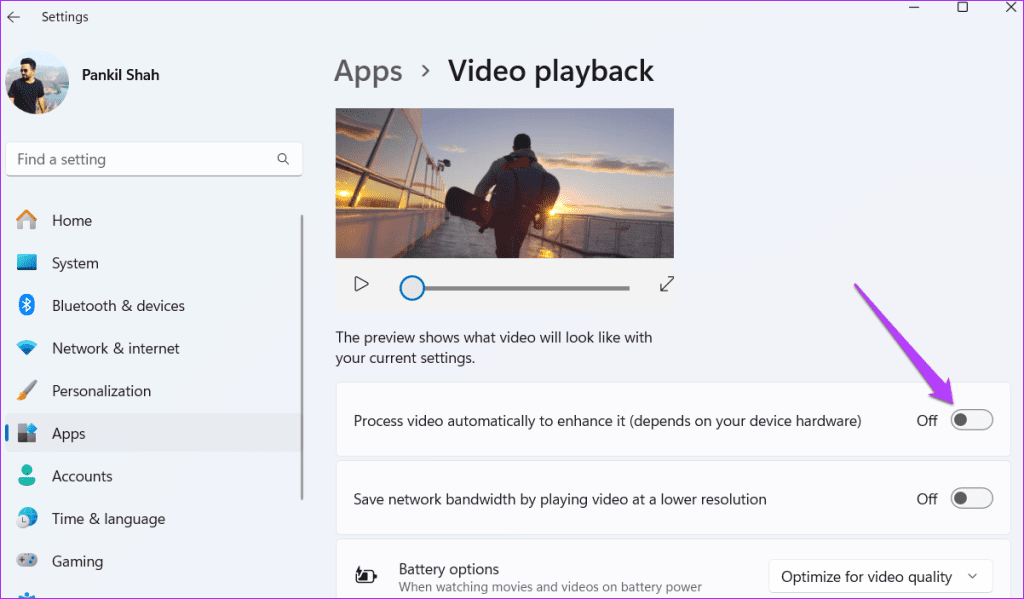
Task: Select Gaming in the sidebar
Action: [x=77, y=562]
